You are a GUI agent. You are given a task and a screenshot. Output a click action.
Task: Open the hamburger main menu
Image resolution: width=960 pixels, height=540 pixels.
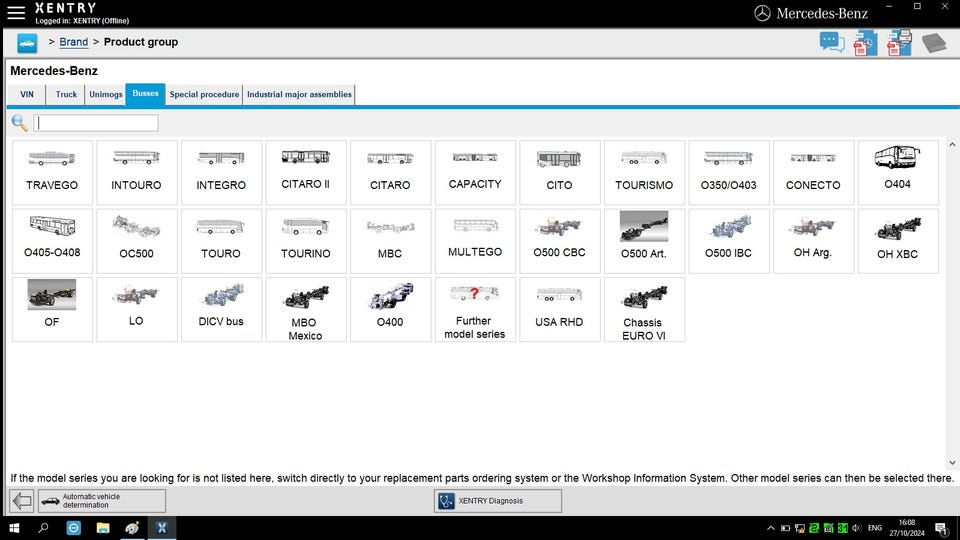pyautogui.click(x=16, y=12)
